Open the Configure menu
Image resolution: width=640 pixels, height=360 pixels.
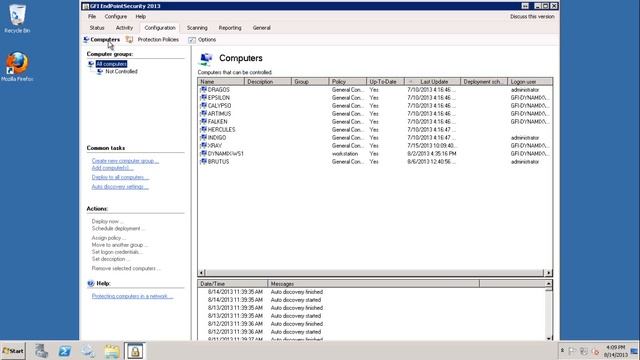point(116,17)
